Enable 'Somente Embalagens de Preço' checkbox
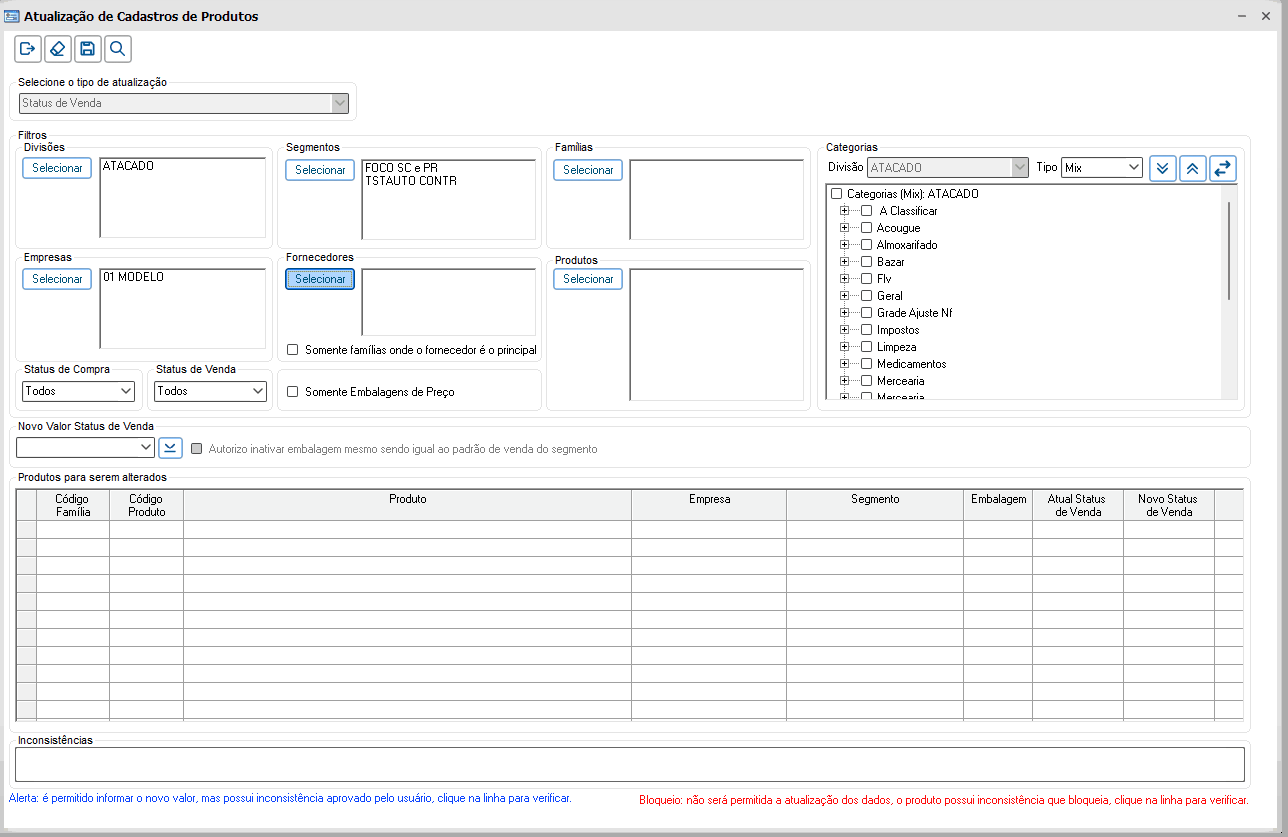This screenshot has height=837, width=1288. [293, 392]
